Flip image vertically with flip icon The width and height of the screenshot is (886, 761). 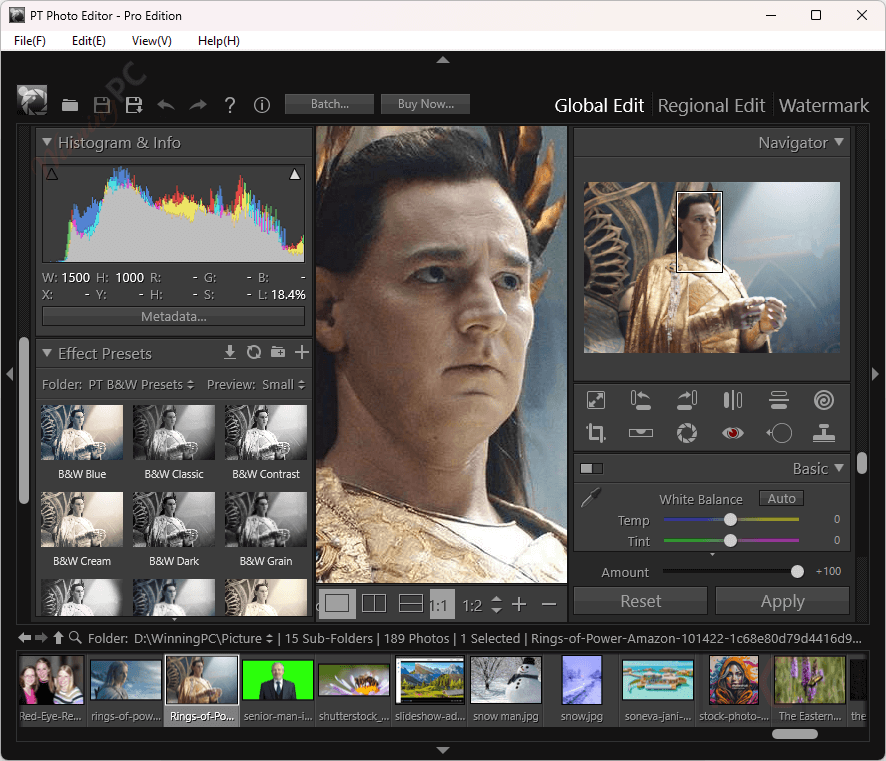pyautogui.click(x=779, y=400)
